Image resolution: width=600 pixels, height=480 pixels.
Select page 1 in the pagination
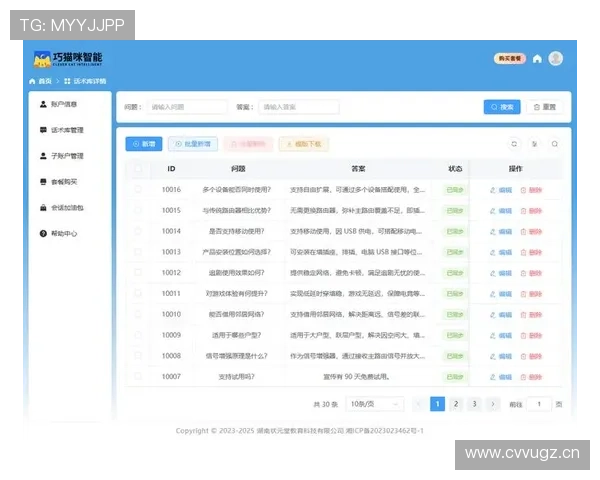coord(437,404)
